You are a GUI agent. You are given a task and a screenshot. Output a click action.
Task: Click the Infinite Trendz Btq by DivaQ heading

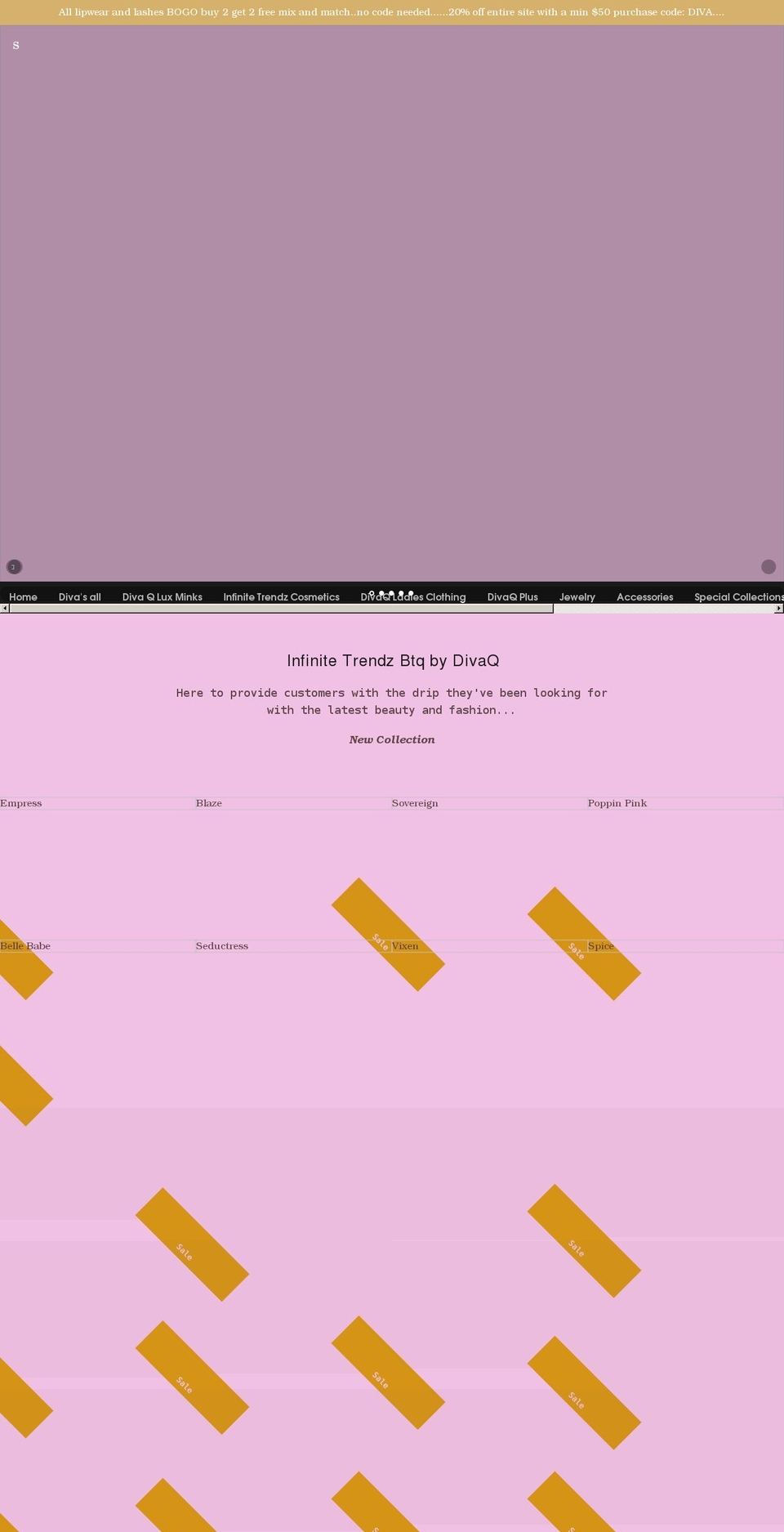pos(393,660)
